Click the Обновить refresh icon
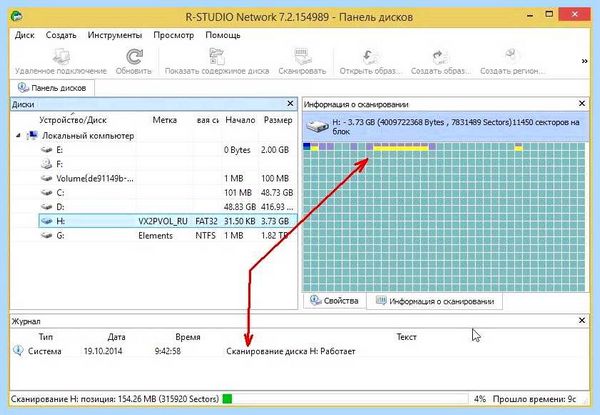 pyautogui.click(x=134, y=57)
